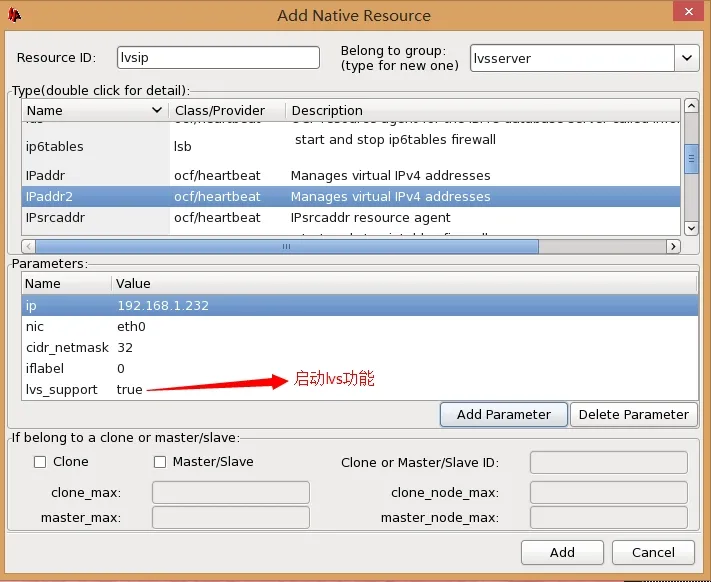
Task: Click the lsb class cell for ip6tables
Action: [183, 146]
